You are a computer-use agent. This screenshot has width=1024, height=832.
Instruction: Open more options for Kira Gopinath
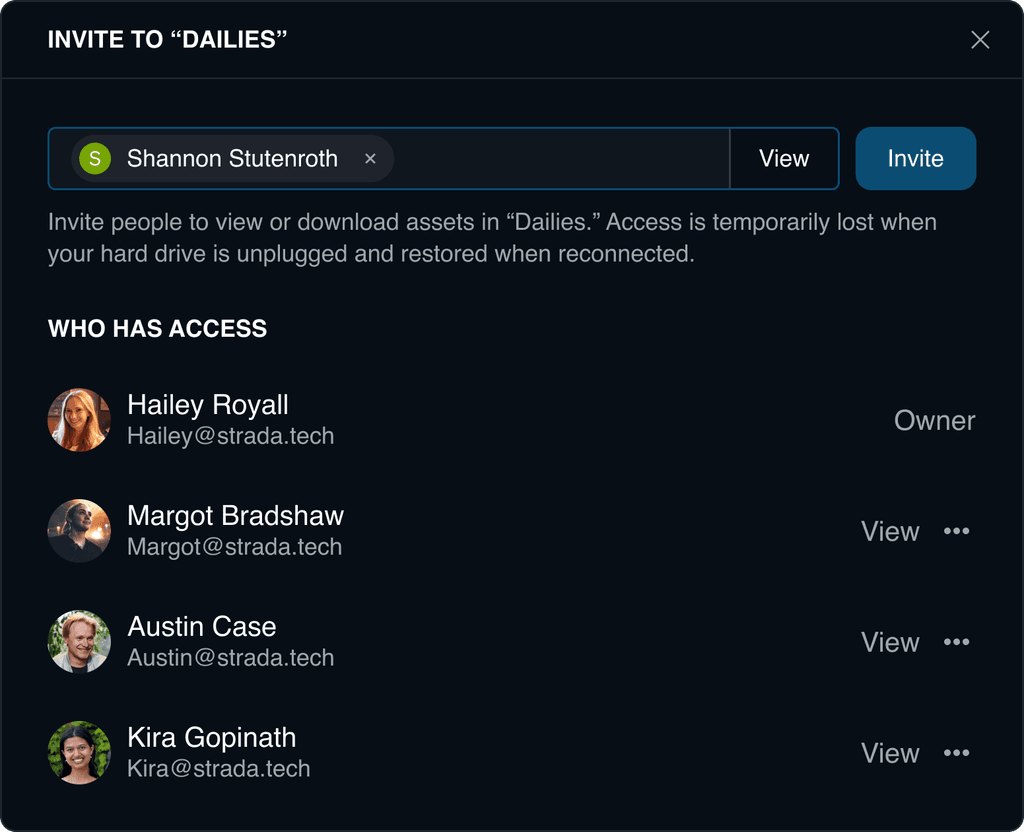(956, 753)
